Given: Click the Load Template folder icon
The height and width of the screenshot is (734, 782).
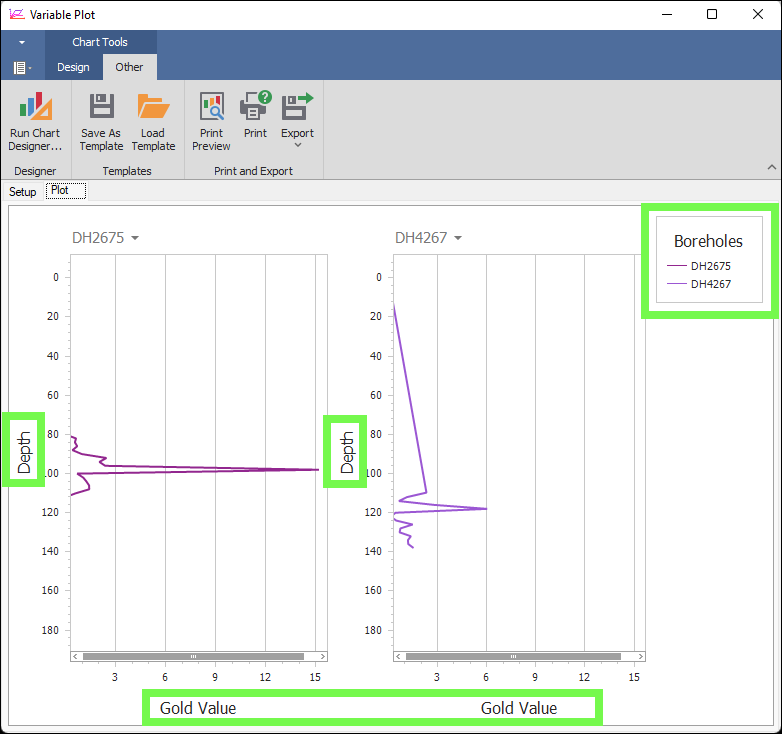Looking at the screenshot, I should click(x=153, y=121).
